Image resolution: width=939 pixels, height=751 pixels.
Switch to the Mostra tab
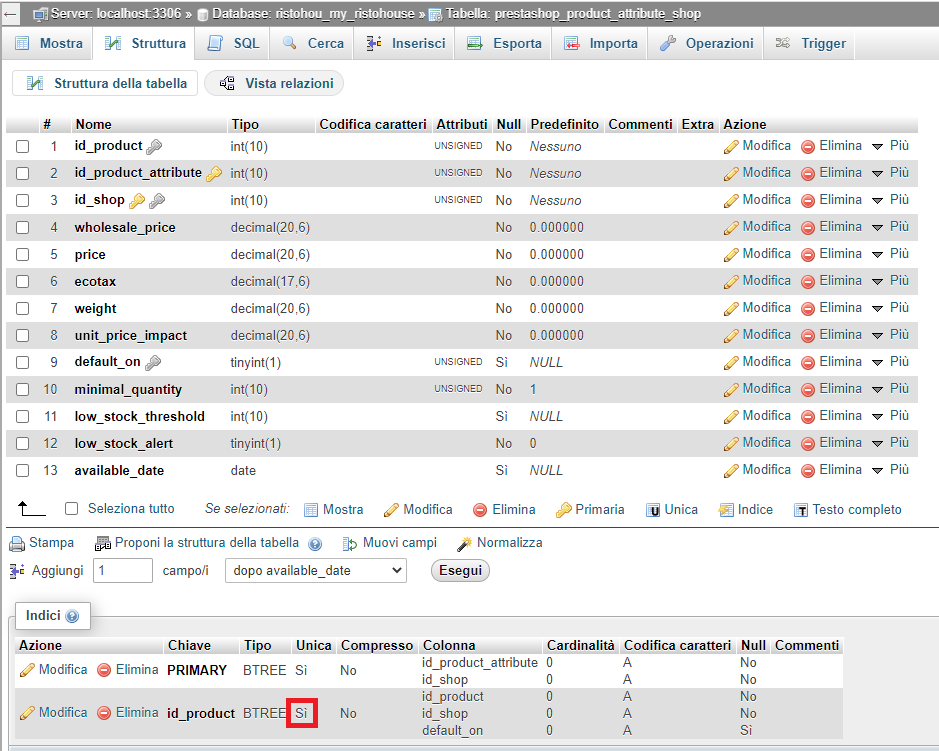pos(48,44)
